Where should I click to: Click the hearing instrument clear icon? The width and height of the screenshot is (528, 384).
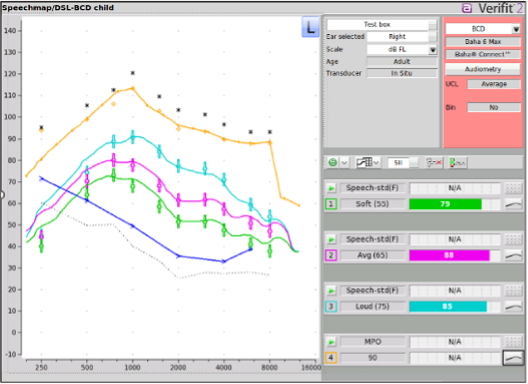coord(434,163)
